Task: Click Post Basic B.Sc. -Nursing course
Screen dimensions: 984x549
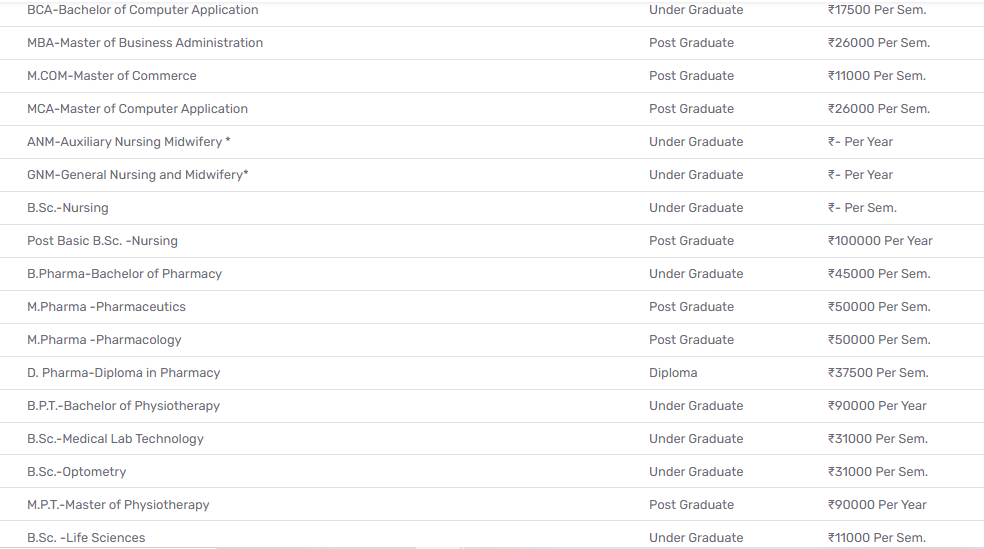Action: pyautogui.click(x=102, y=241)
